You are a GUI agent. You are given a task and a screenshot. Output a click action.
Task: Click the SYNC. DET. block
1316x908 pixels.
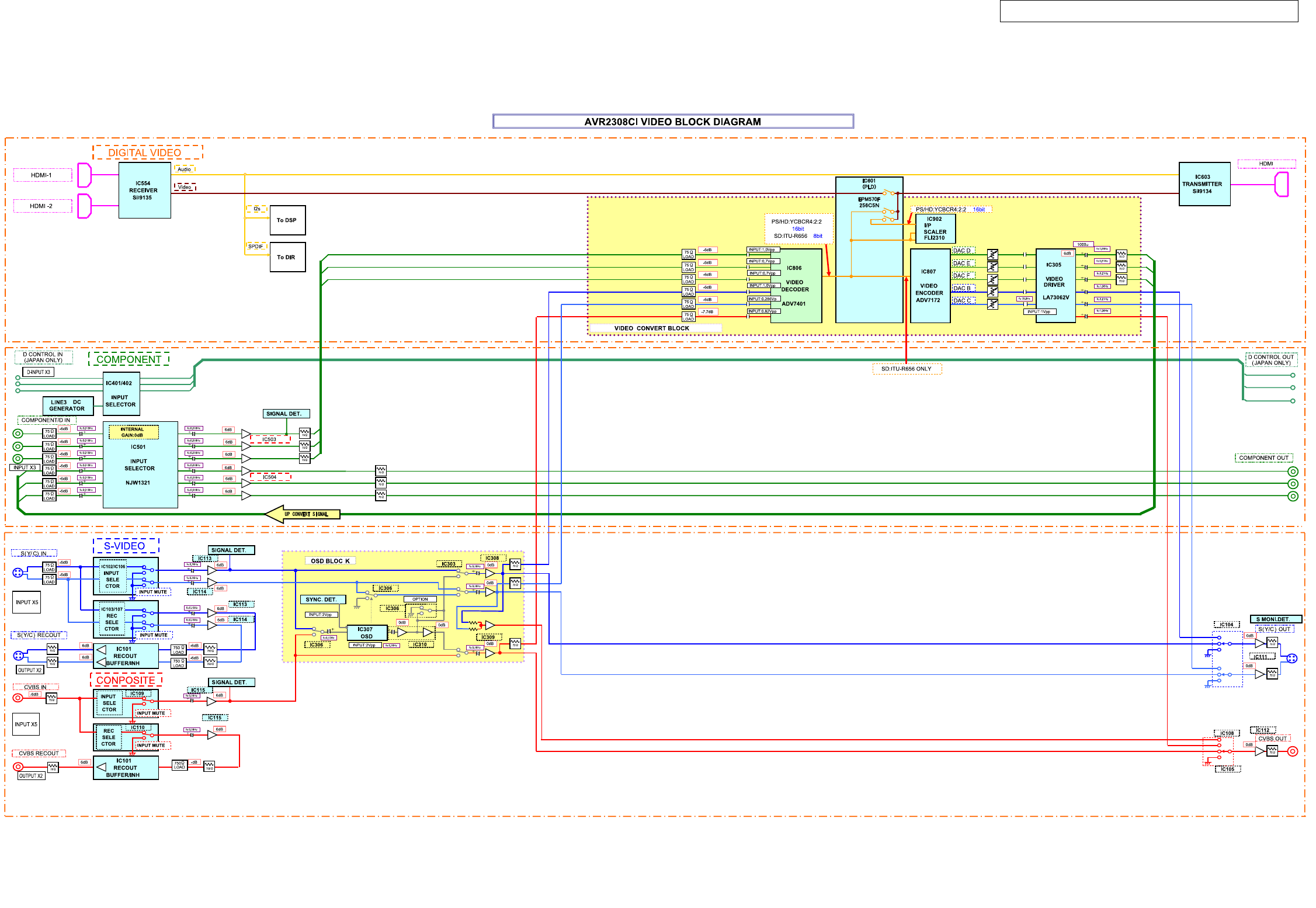[x=322, y=599]
